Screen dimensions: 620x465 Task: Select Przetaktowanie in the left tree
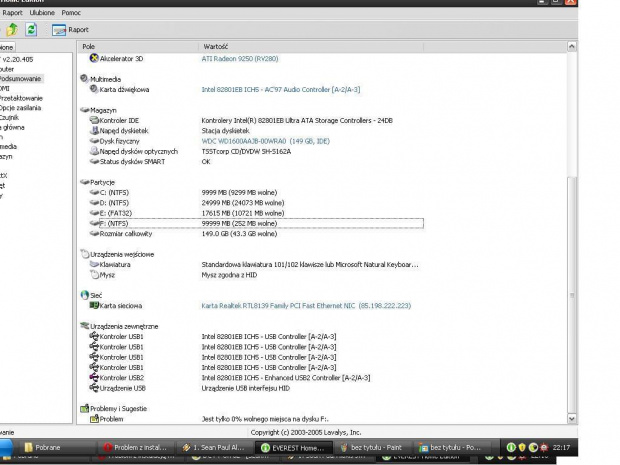21,98
